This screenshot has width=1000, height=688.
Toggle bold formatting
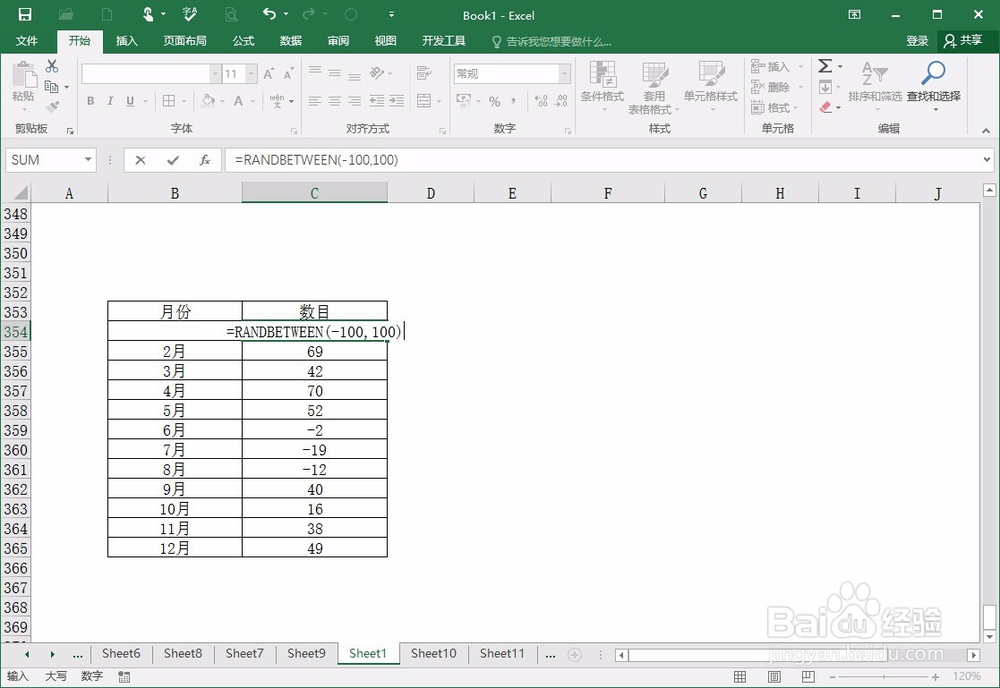click(91, 101)
